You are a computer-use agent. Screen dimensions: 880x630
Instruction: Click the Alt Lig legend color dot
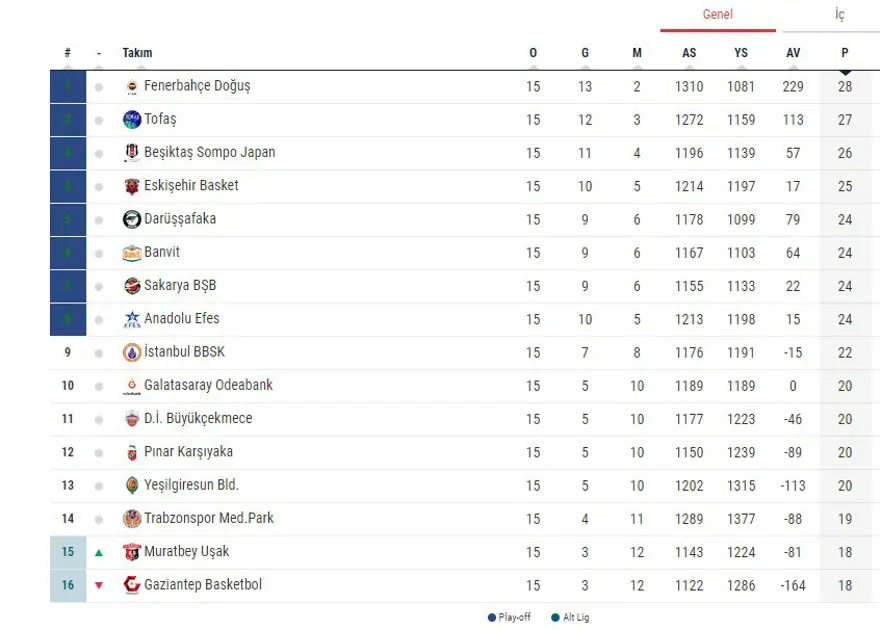pos(555,618)
